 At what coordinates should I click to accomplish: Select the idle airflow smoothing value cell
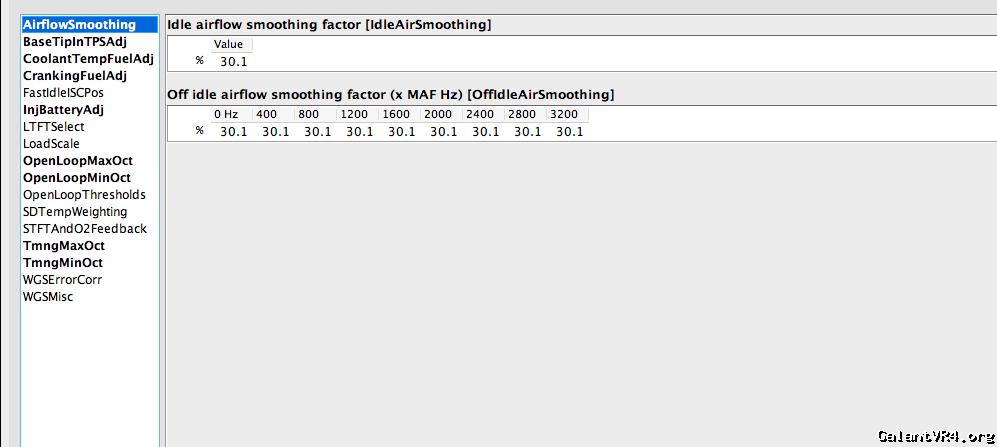click(x=234, y=62)
